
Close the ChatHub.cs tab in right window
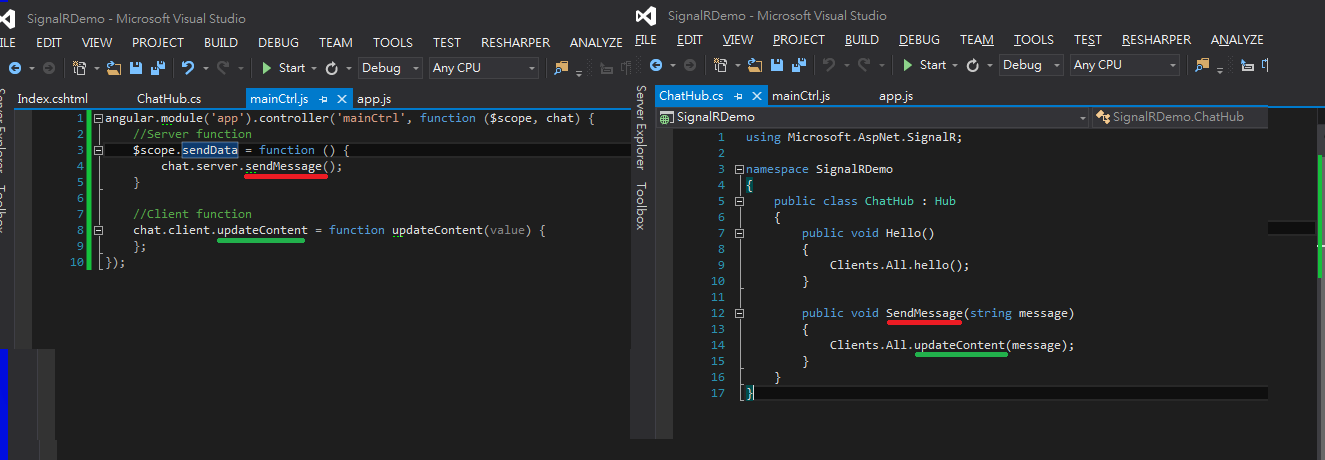click(x=755, y=96)
